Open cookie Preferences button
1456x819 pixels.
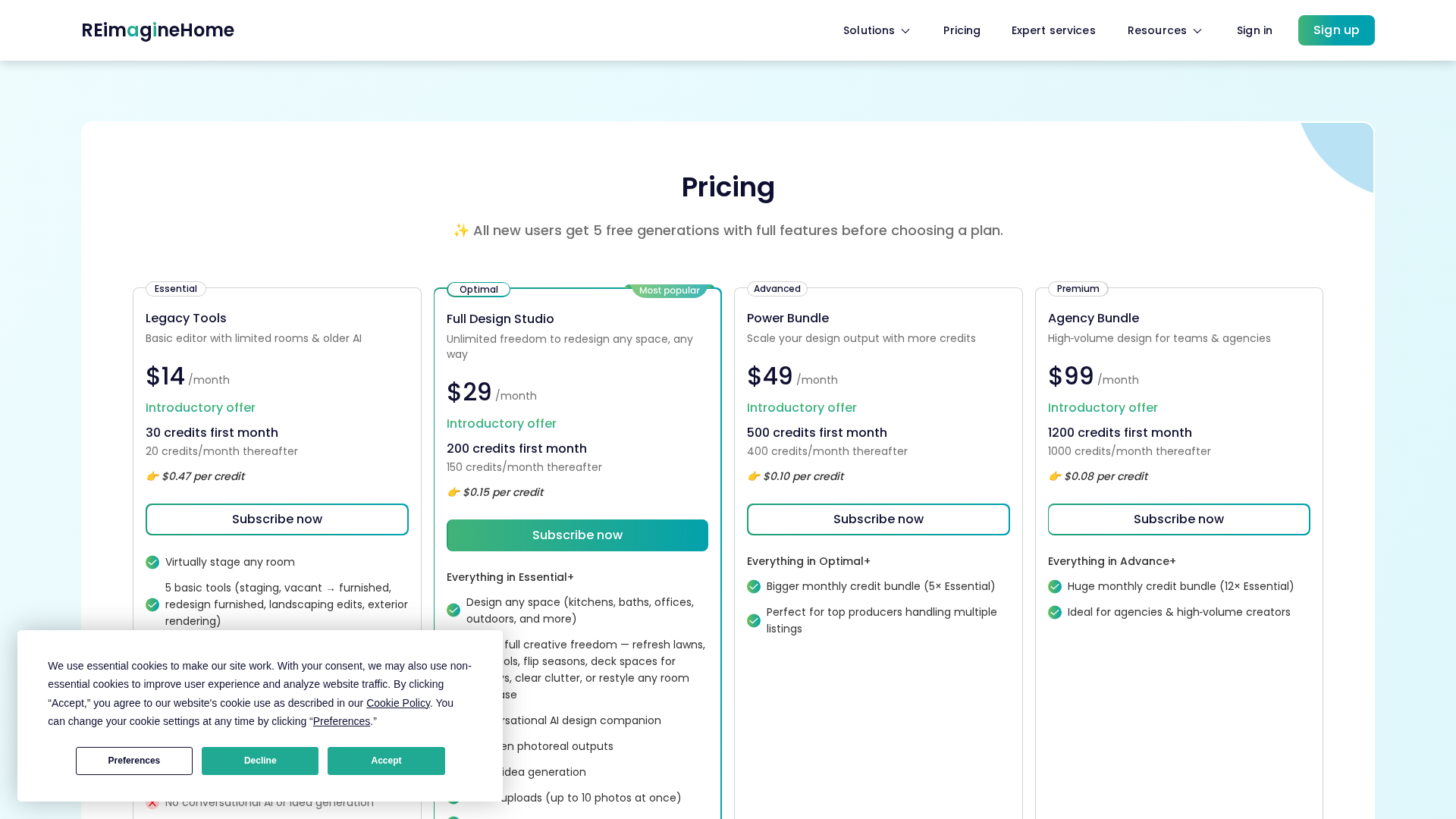pyautogui.click(x=134, y=761)
